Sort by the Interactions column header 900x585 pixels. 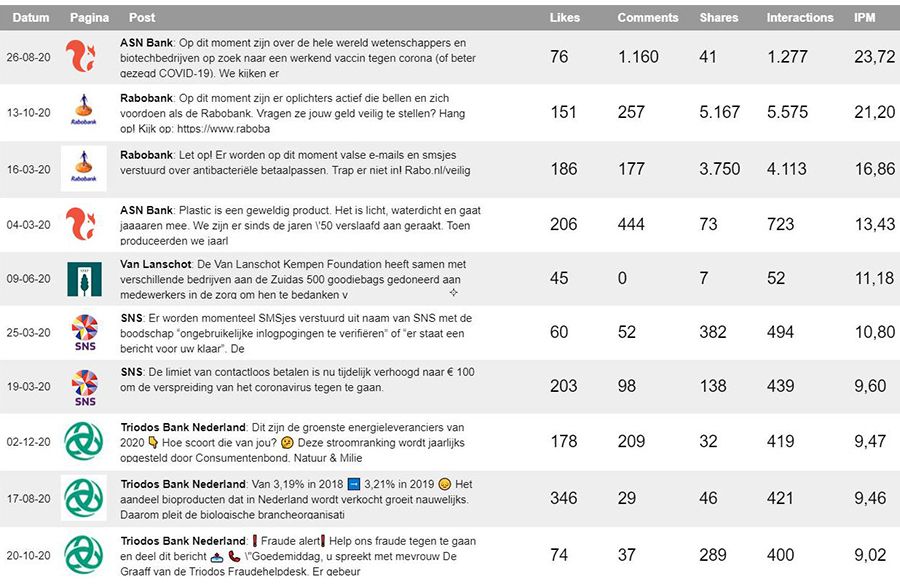coord(799,18)
